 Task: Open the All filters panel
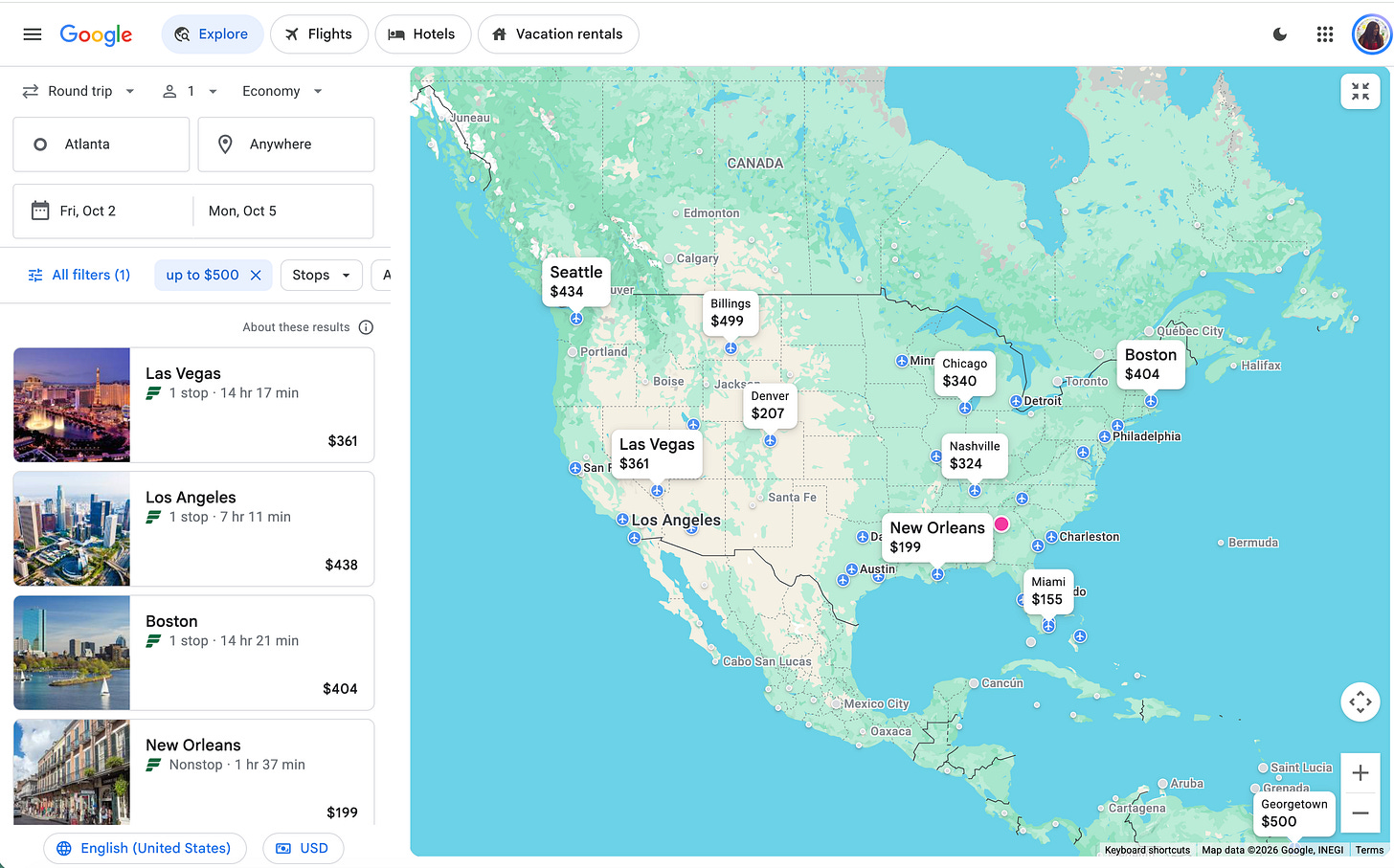[x=79, y=276]
